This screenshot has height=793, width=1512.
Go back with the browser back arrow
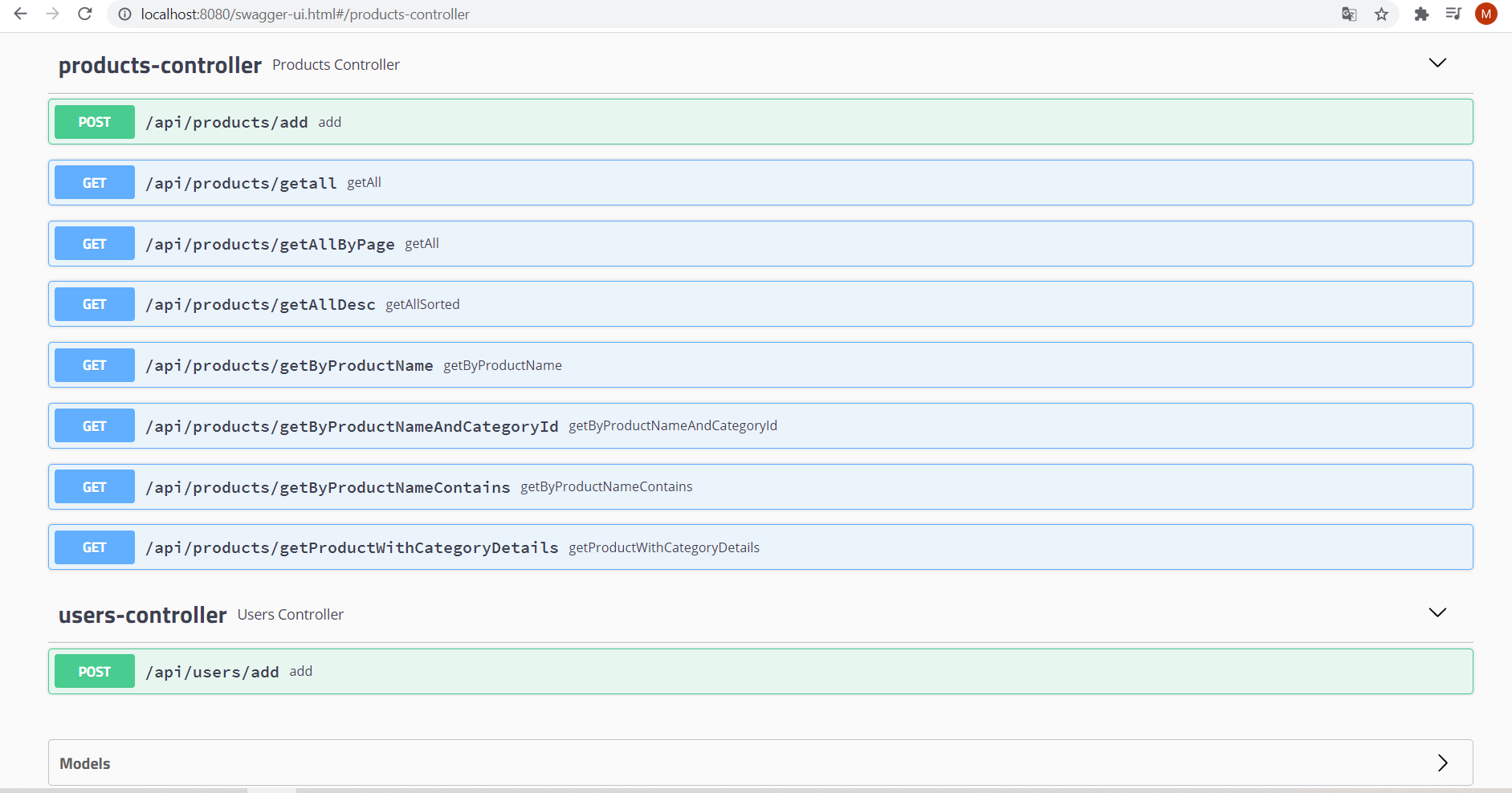(x=21, y=14)
